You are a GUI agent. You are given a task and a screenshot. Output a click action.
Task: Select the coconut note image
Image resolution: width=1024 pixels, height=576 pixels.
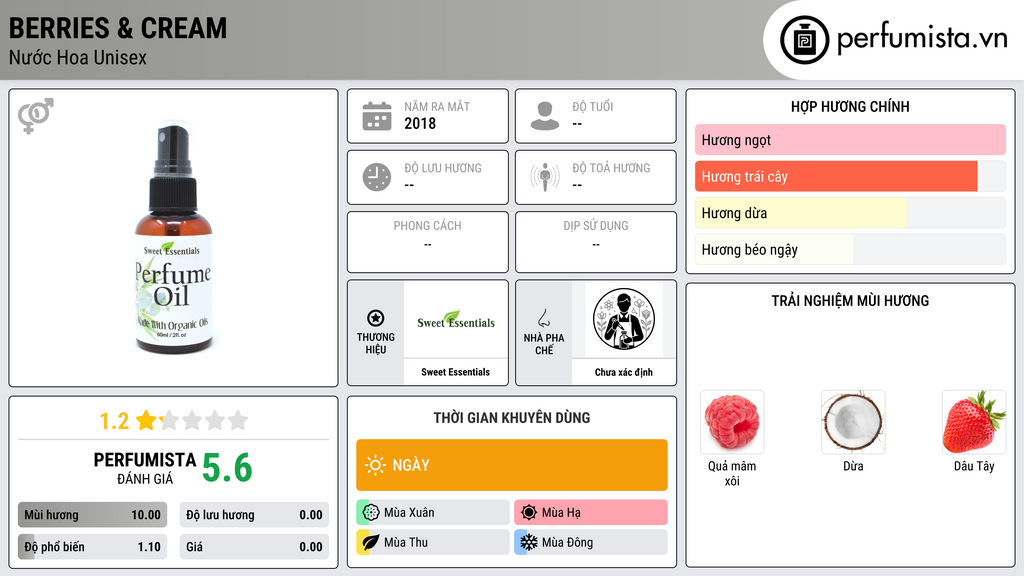(x=853, y=422)
